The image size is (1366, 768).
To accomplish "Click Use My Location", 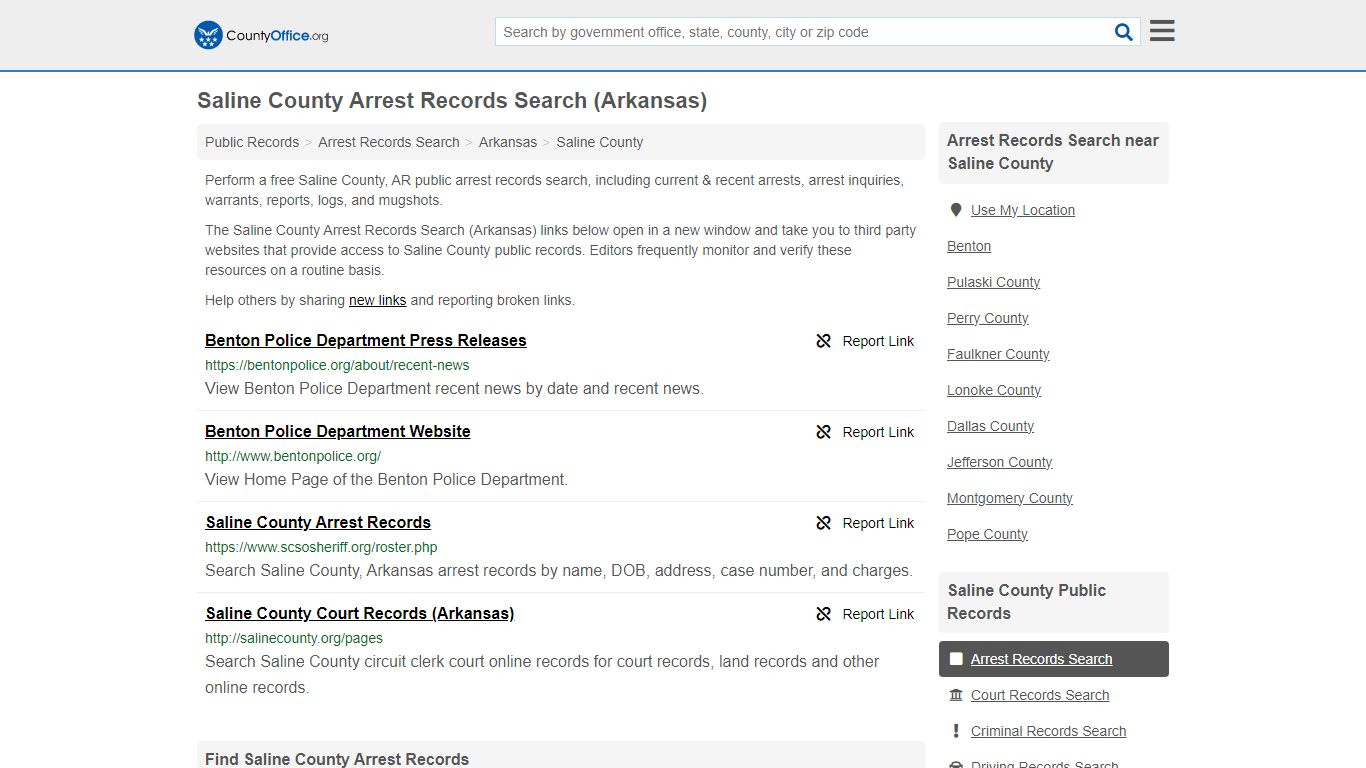I will [1023, 210].
